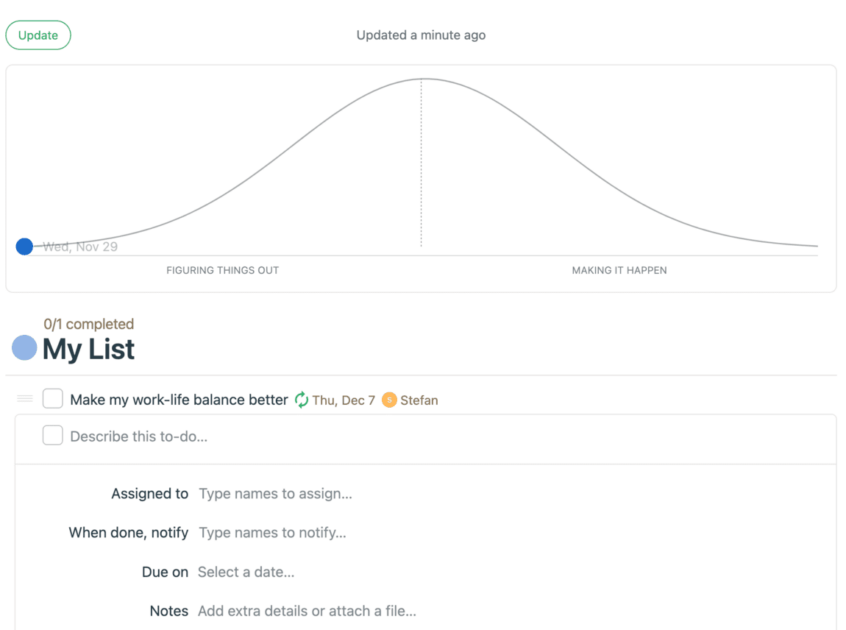Click Stefan's avatar on the to-do row
The width and height of the screenshot is (846, 630).
pyautogui.click(x=389, y=400)
